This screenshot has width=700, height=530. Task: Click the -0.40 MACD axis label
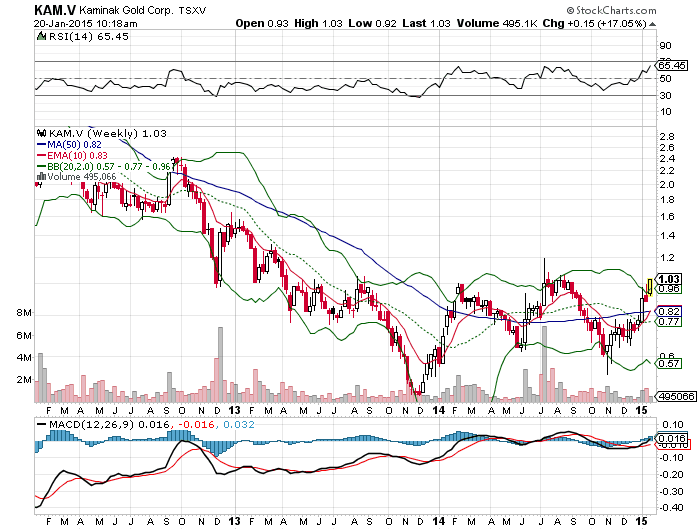(x=671, y=508)
